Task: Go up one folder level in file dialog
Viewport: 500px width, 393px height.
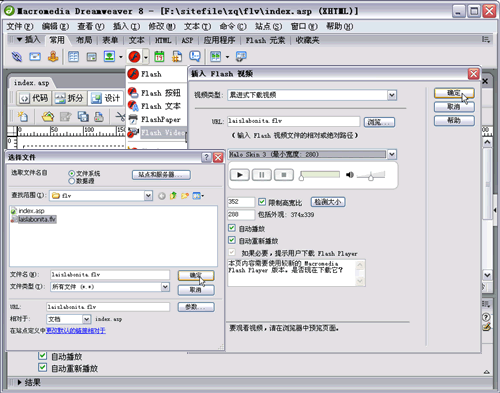Action: click(x=173, y=196)
